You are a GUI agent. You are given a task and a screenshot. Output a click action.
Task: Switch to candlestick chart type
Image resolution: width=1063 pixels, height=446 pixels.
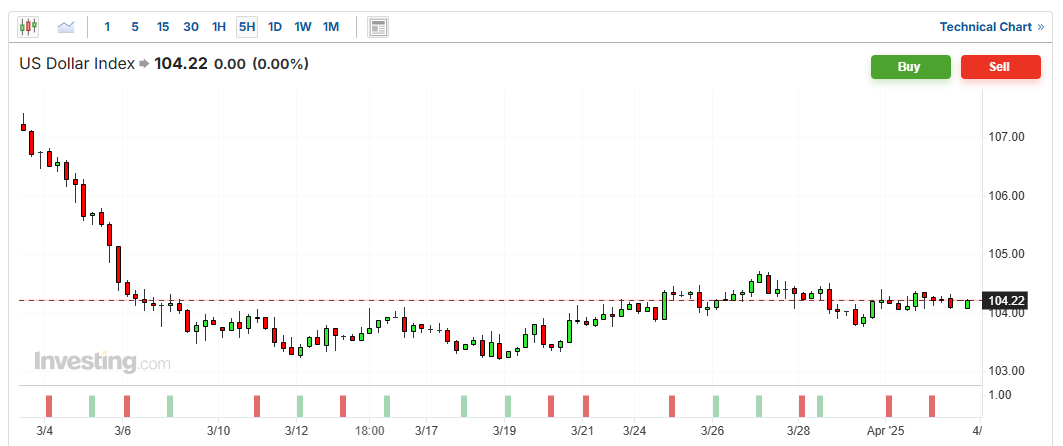(x=27, y=27)
